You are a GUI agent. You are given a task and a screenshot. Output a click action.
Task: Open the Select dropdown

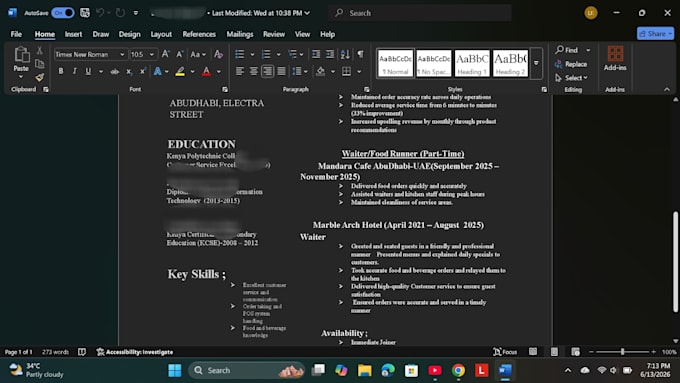[x=571, y=78]
